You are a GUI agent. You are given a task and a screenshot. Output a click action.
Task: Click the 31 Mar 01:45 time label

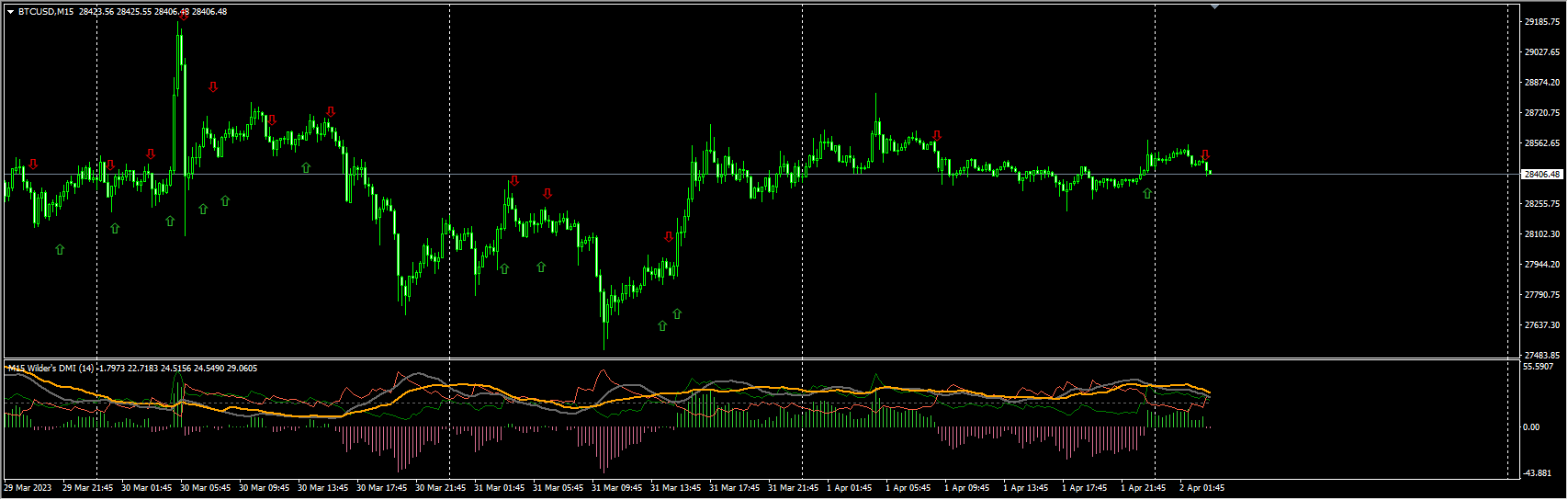499,488
